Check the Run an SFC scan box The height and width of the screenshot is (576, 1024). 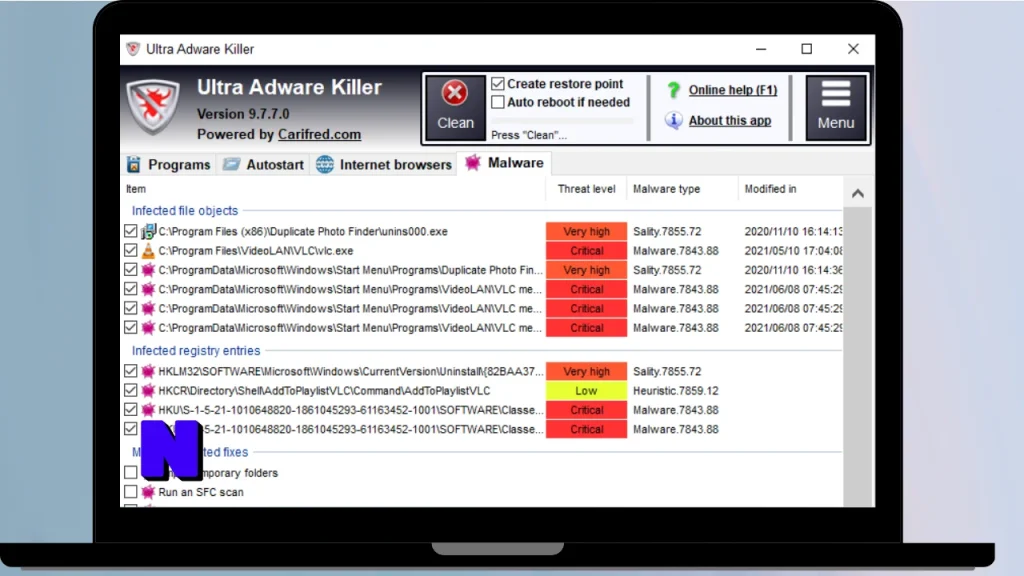coord(131,492)
